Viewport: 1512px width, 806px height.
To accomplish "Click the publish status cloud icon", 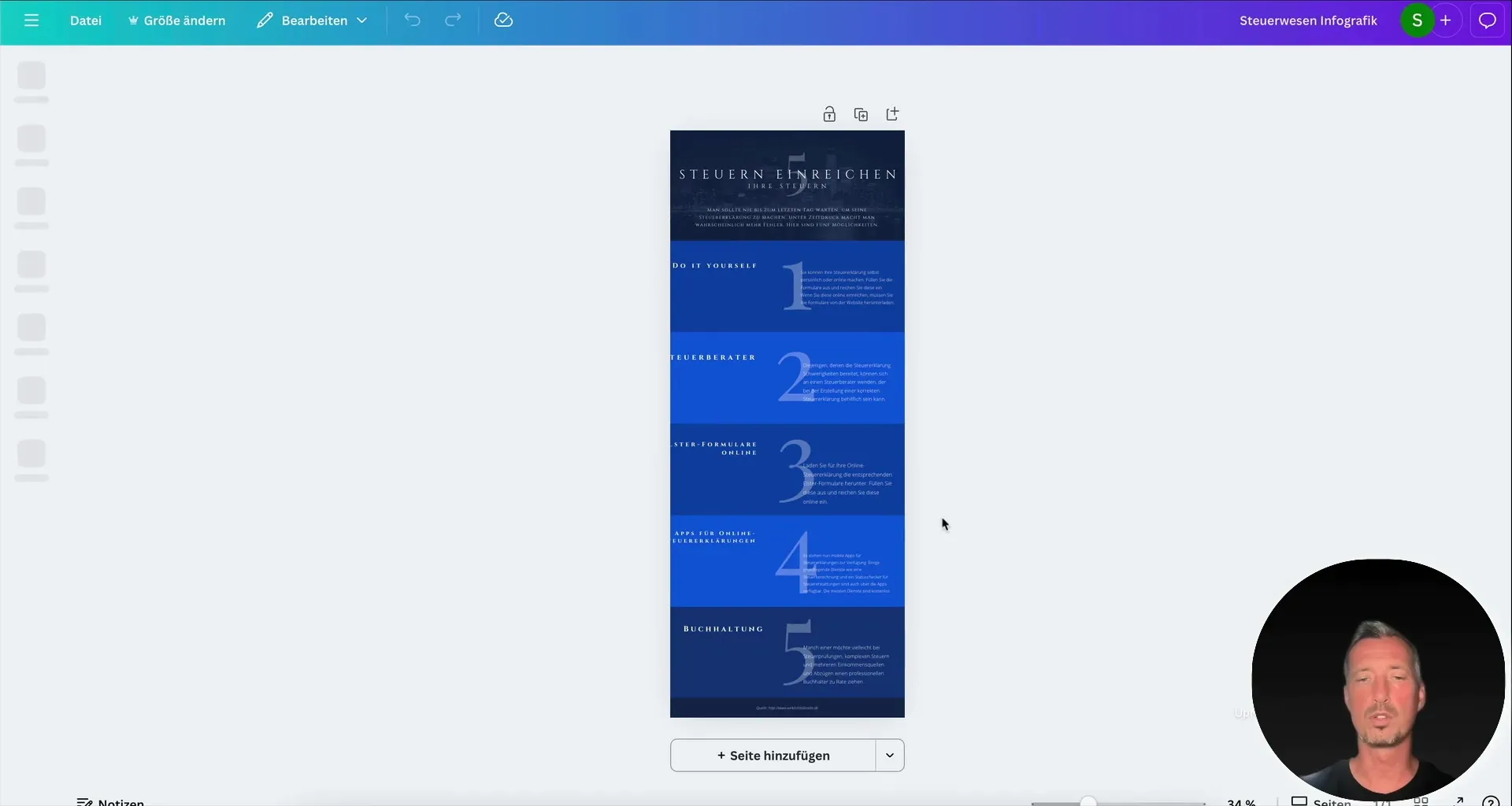I will [504, 20].
